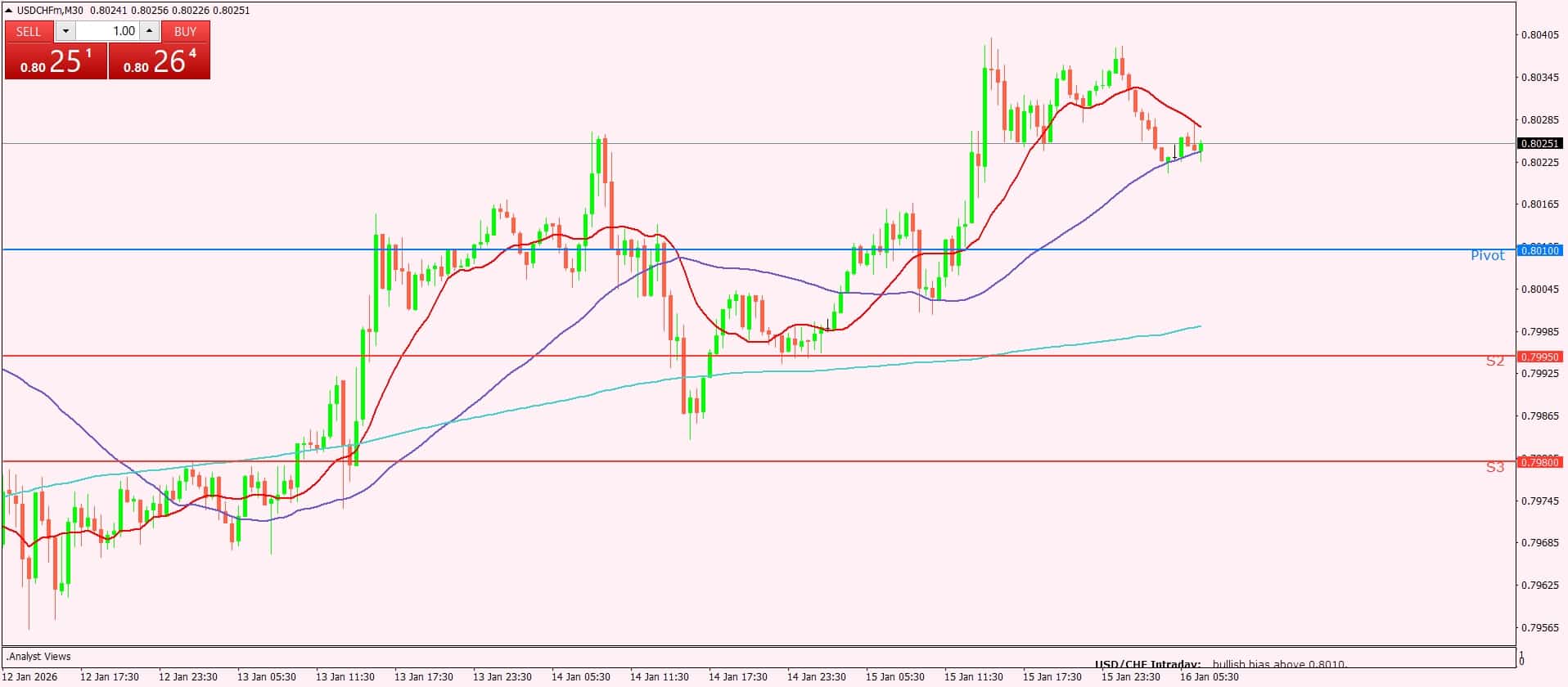Click the 0.79925 price axis value
Image resolution: width=1568 pixels, height=687 pixels.
pos(1539,373)
